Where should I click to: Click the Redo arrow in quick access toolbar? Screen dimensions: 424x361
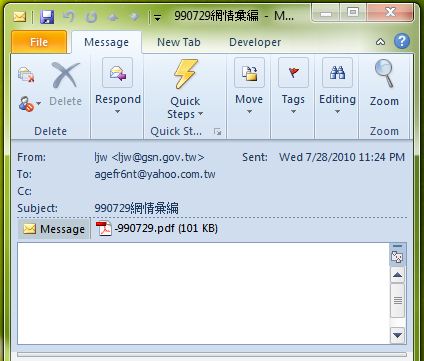click(x=91, y=17)
